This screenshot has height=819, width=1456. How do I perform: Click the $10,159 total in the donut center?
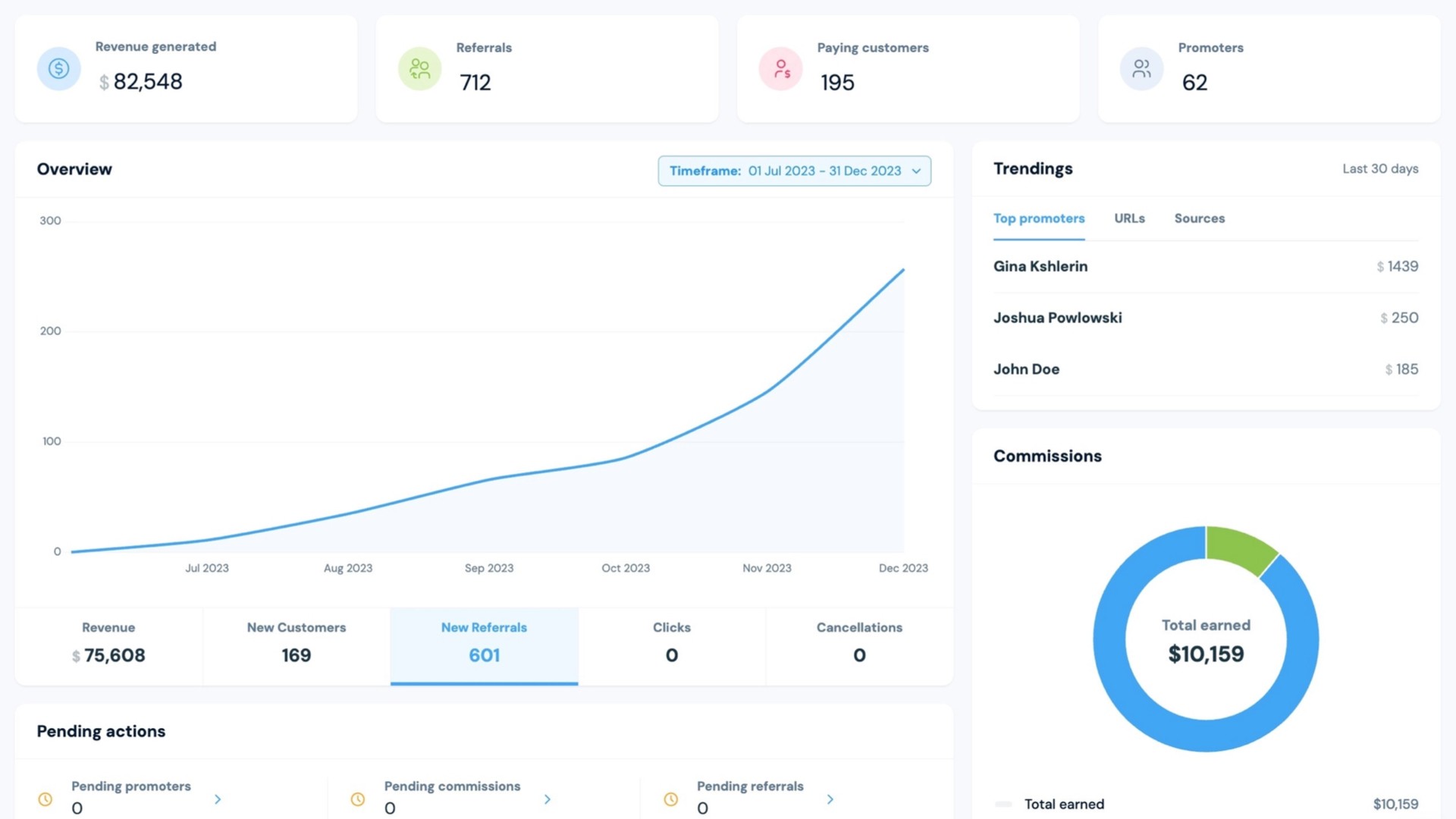1206,654
